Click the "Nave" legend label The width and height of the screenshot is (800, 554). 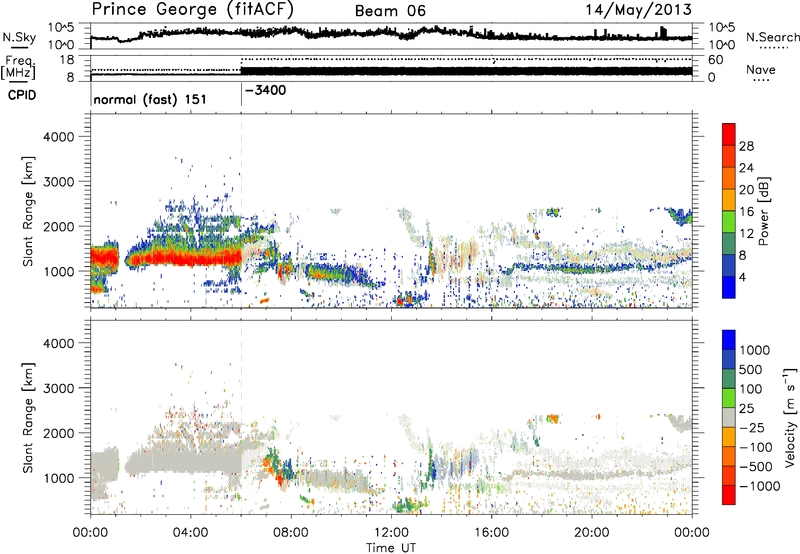pyautogui.click(x=760, y=69)
